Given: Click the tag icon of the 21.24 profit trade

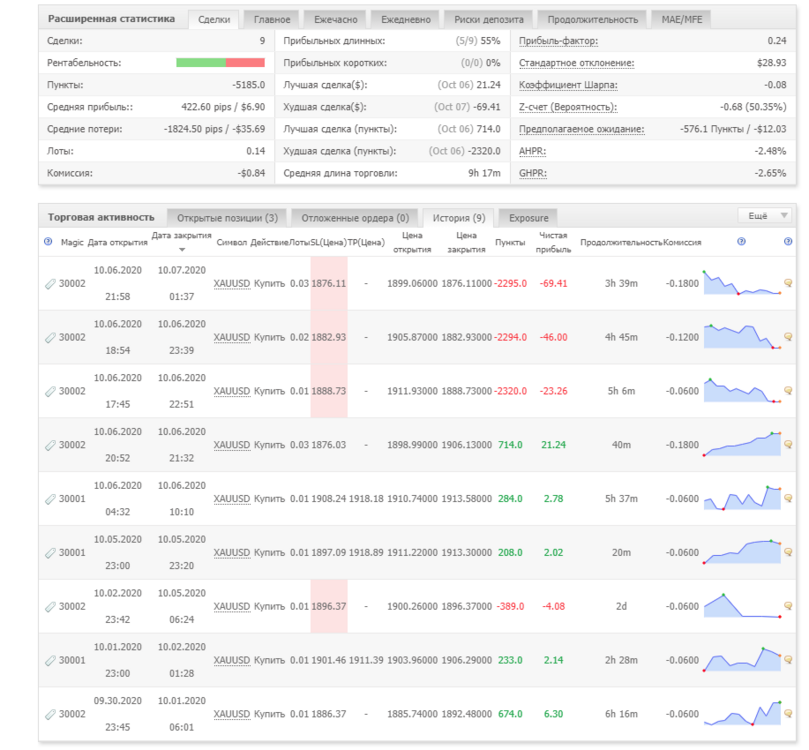Looking at the screenshot, I should tap(50, 445).
